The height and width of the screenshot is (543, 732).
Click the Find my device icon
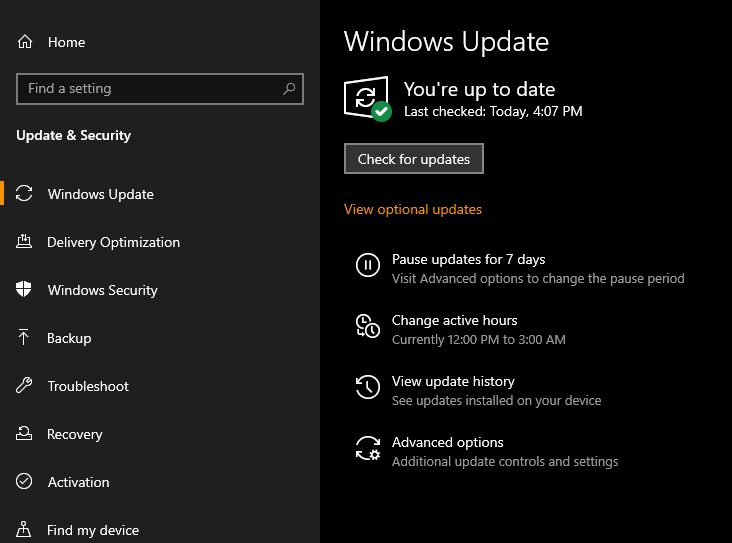(25, 530)
